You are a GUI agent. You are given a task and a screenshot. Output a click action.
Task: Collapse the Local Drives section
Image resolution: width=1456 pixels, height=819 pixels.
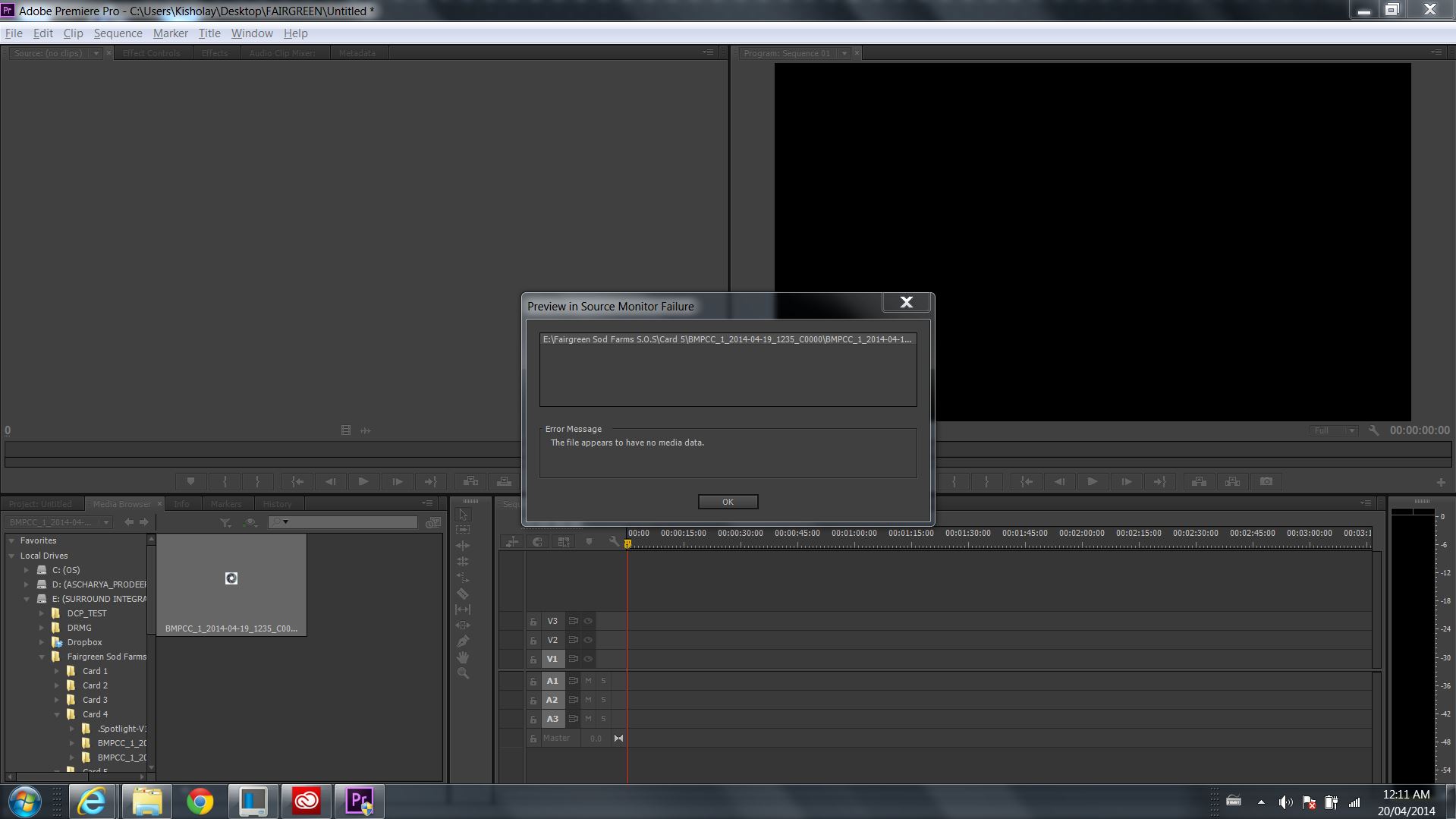click(x=11, y=556)
